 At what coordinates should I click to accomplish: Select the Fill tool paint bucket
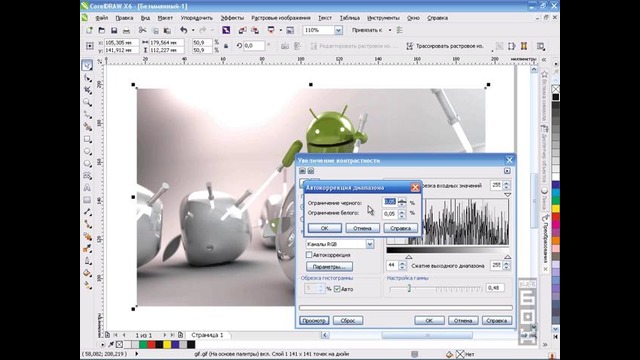coord(87,273)
